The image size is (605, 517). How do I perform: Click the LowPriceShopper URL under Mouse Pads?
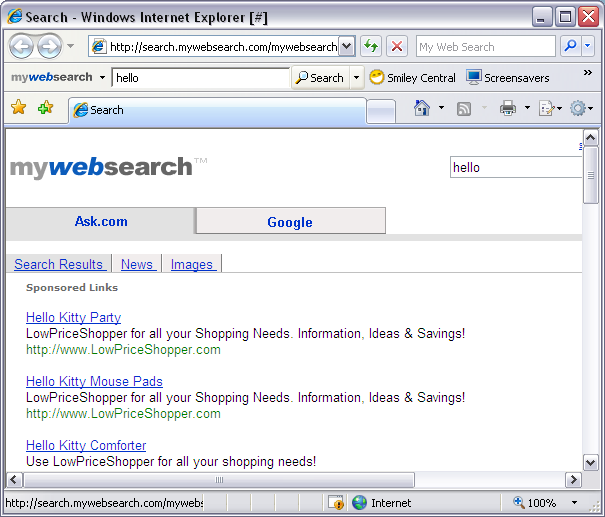coord(123,414)
